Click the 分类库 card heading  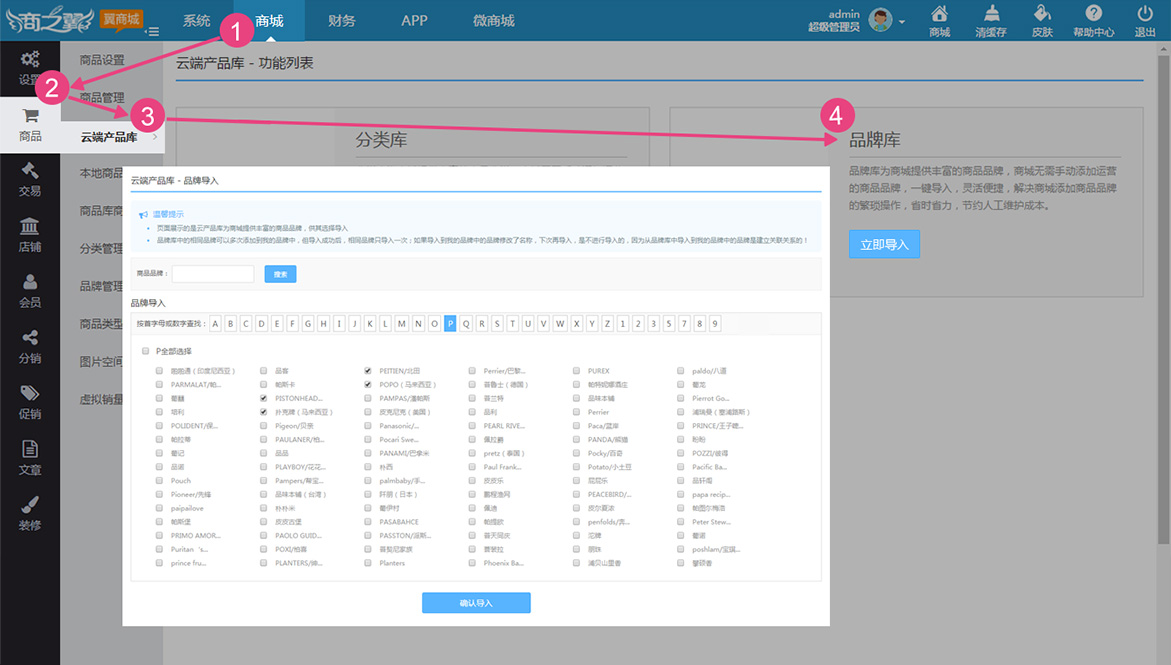coord(381,140)
